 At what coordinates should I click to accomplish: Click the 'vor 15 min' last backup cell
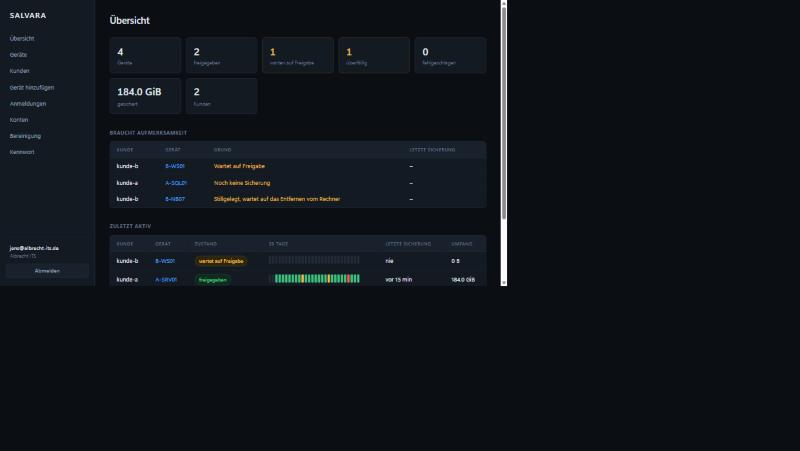(x=398, y=280)
